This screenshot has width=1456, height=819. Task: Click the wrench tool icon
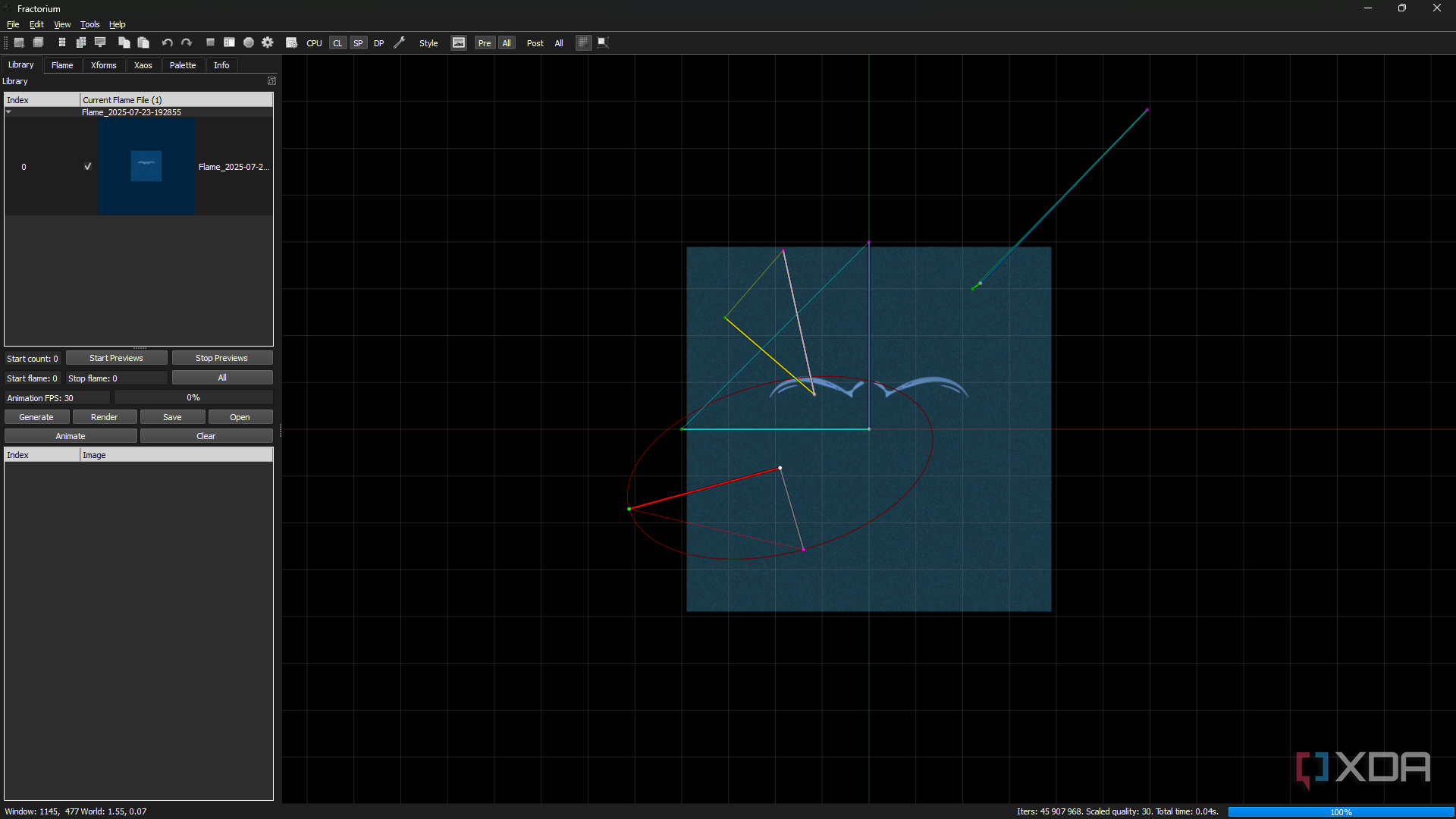(400, 42)
